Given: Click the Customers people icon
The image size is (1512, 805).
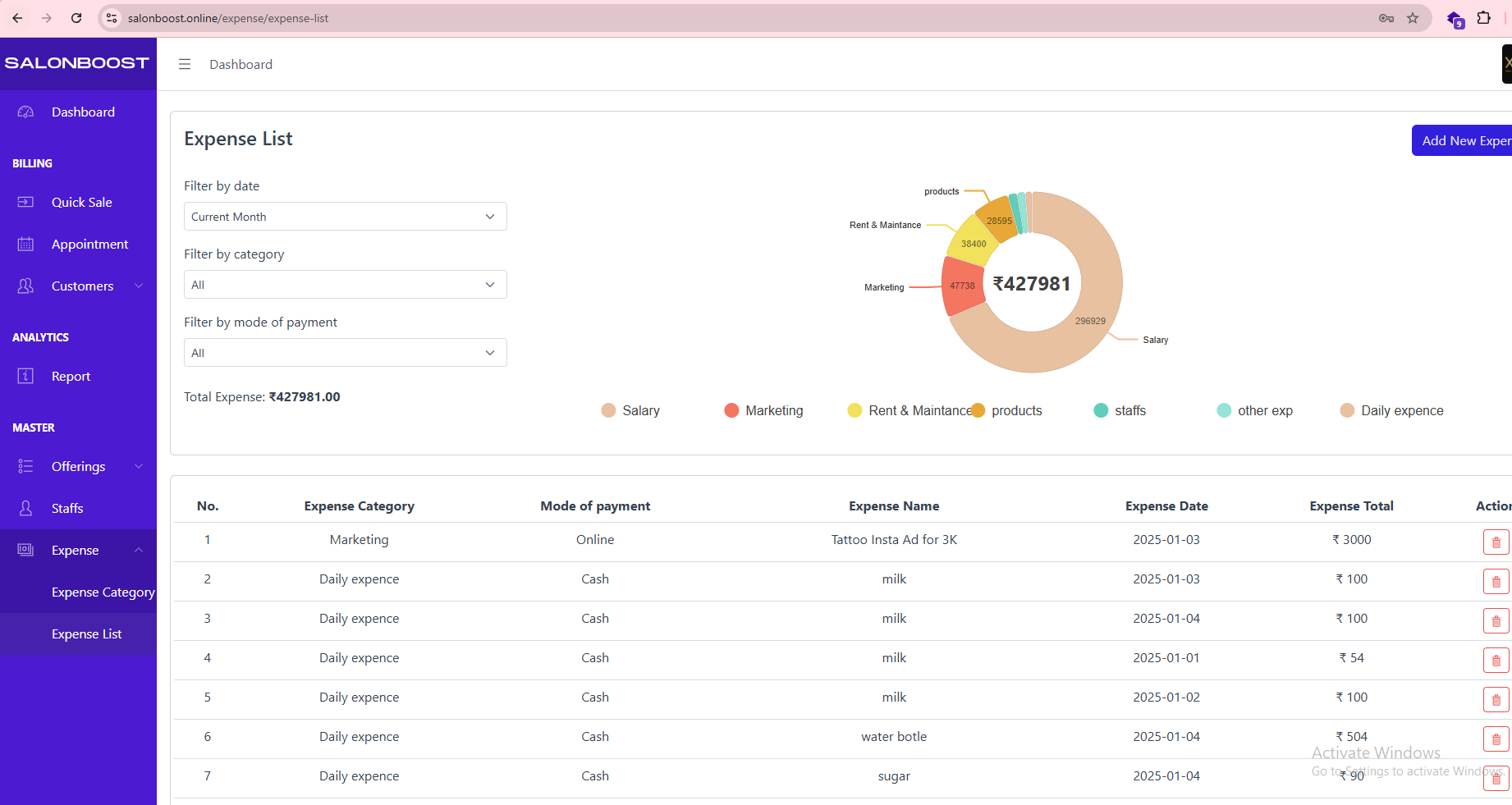Looking at the screenshot, I should click(25, 286).
